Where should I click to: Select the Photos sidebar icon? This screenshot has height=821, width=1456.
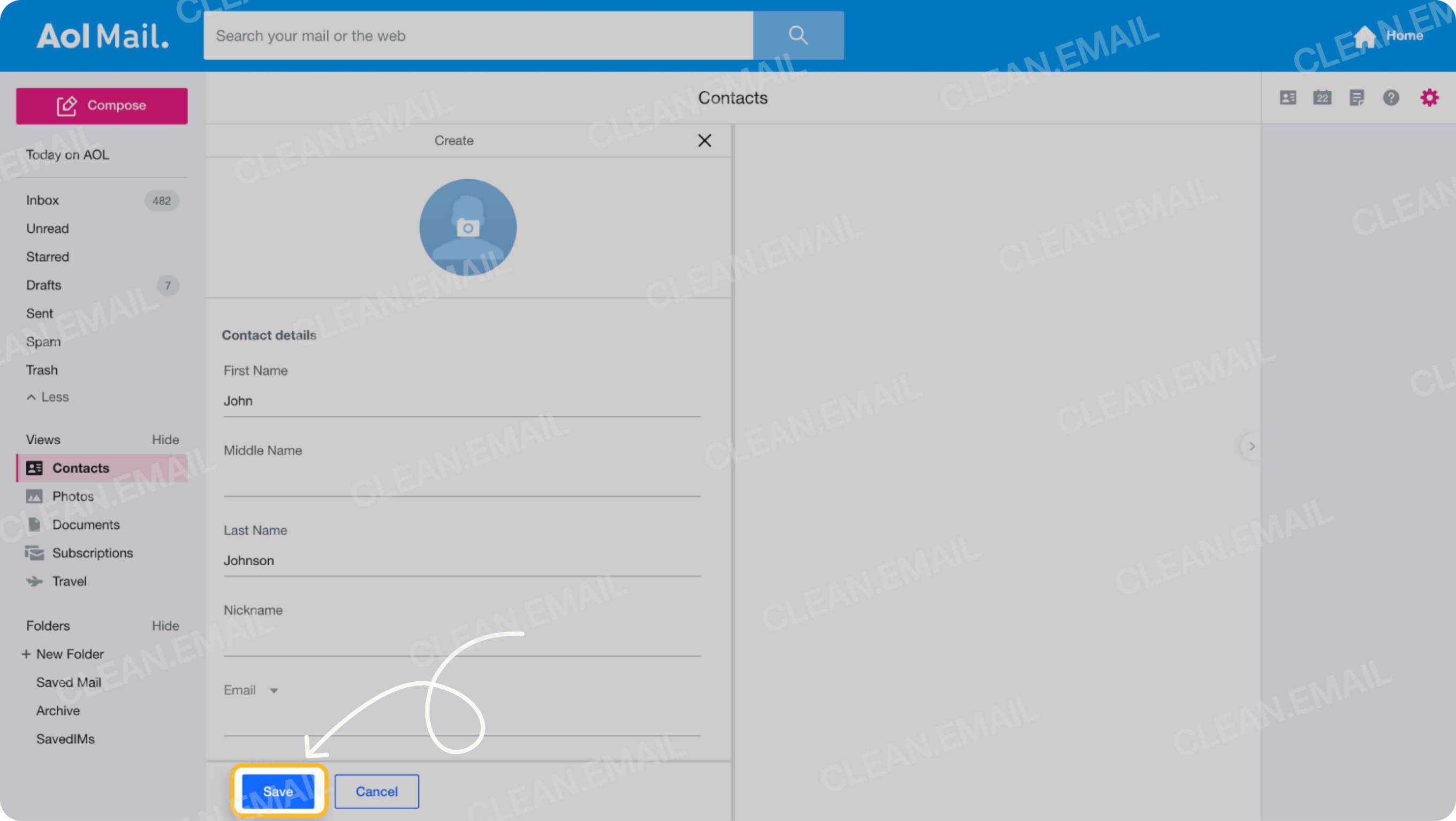(x=34, y=496)
